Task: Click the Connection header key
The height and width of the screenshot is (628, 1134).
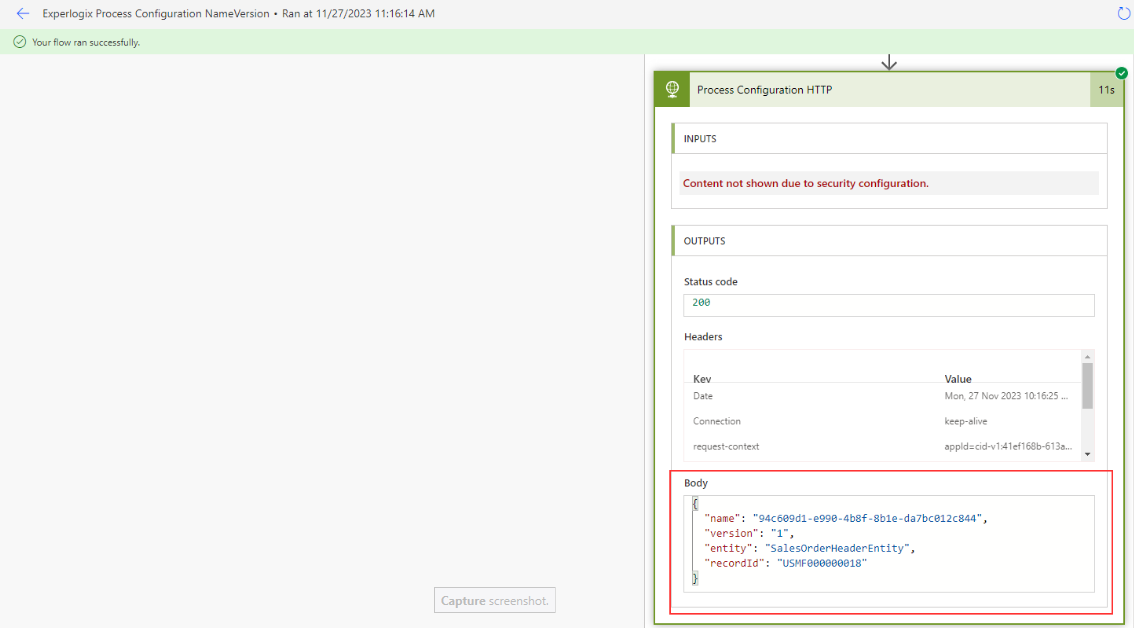Action: [x=717, y=421]
